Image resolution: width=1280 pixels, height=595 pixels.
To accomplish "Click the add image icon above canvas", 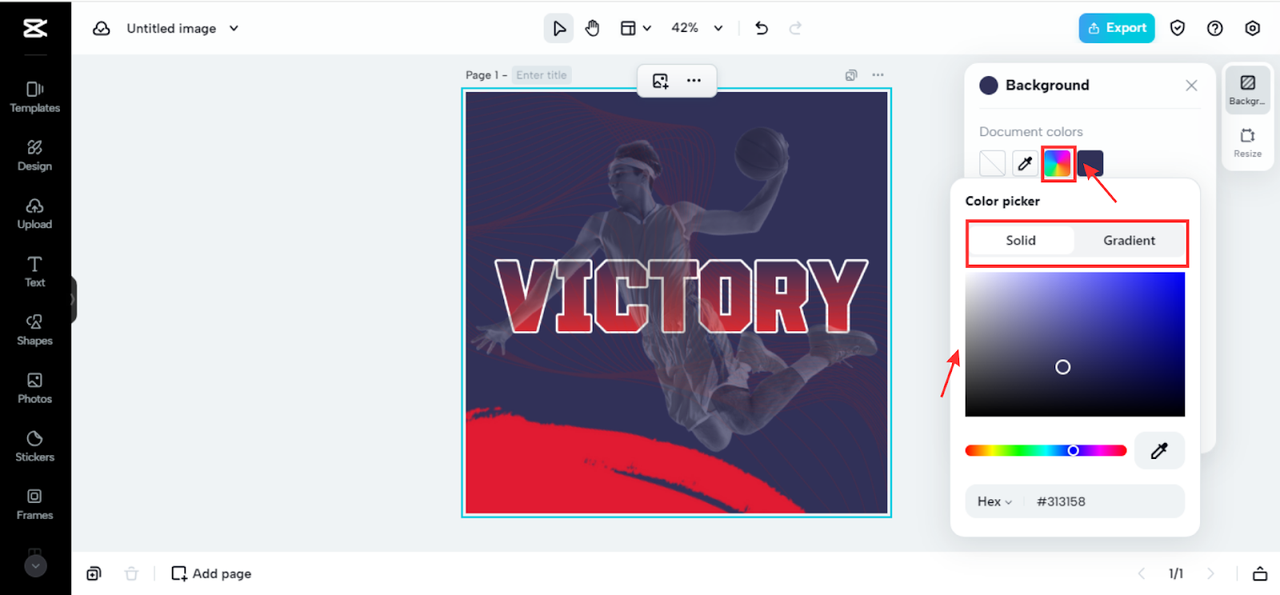I will 660,81.
